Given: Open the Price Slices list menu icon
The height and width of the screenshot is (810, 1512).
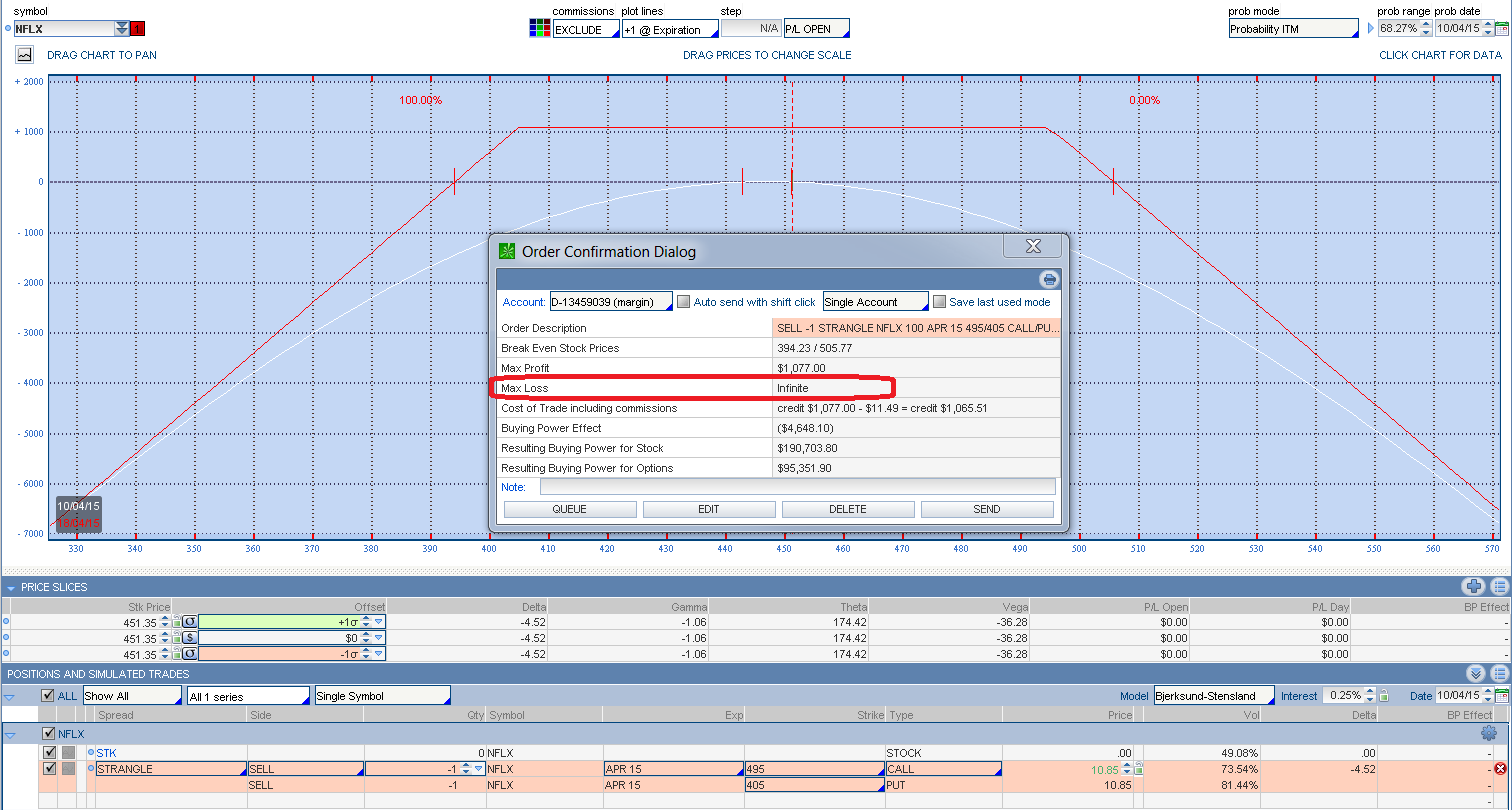Looking at the screenshot, I should (x=1499, y=587).
